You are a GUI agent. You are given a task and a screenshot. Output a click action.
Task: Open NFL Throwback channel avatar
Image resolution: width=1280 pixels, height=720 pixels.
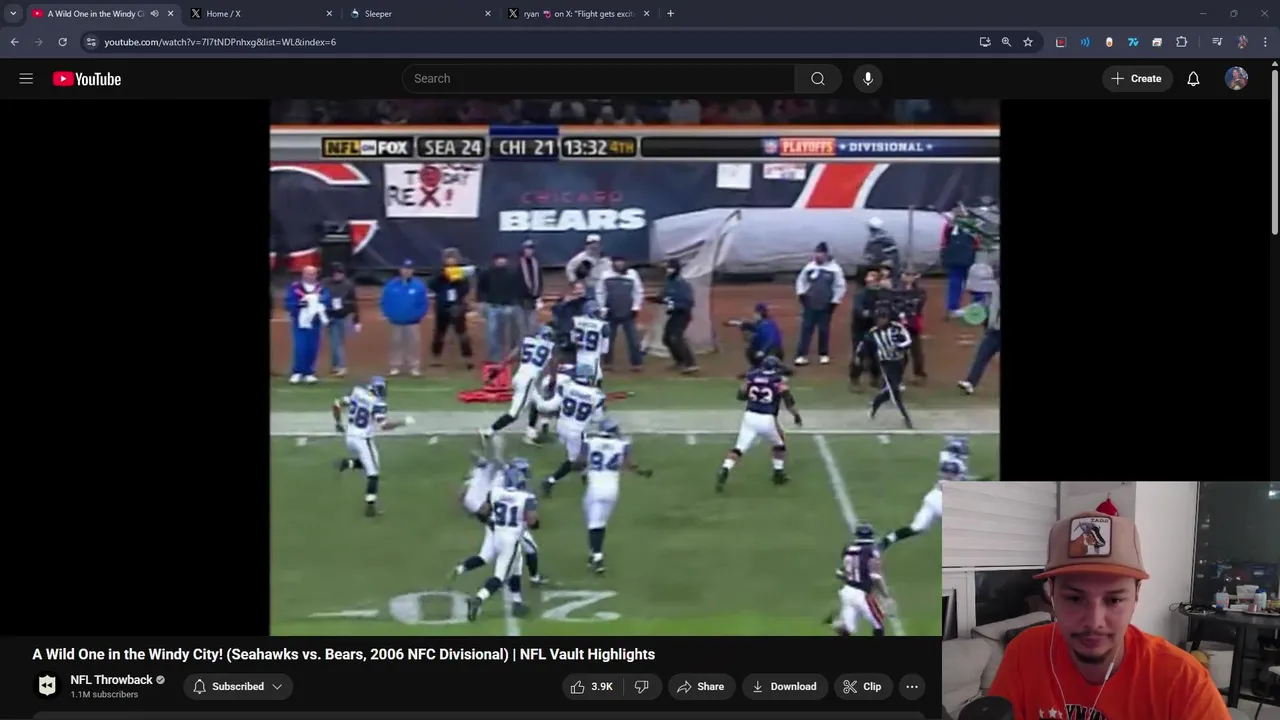[47, 686]
